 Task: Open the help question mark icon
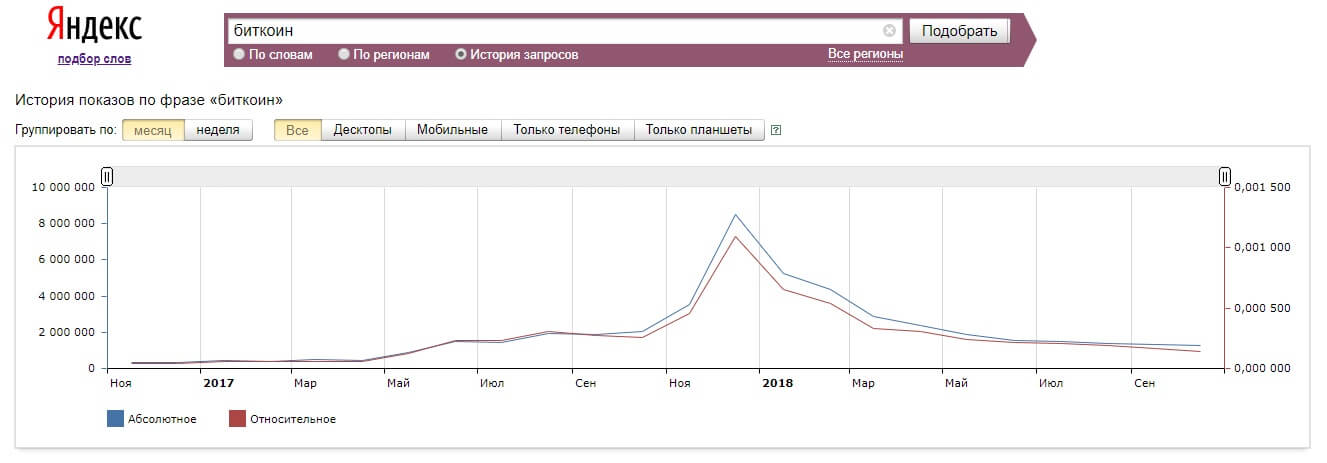776,130
